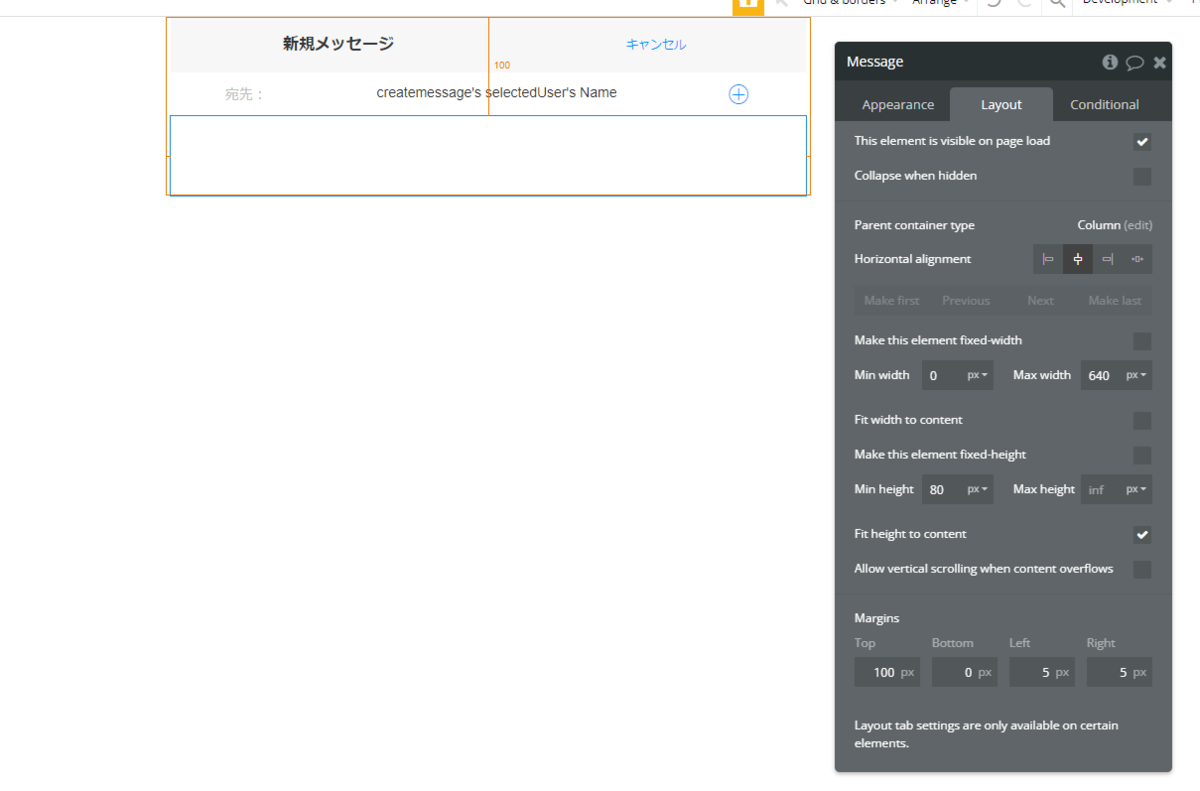Check 'Make this element fixed-height'
The image size is (1200, 791).
[1142, 456]
